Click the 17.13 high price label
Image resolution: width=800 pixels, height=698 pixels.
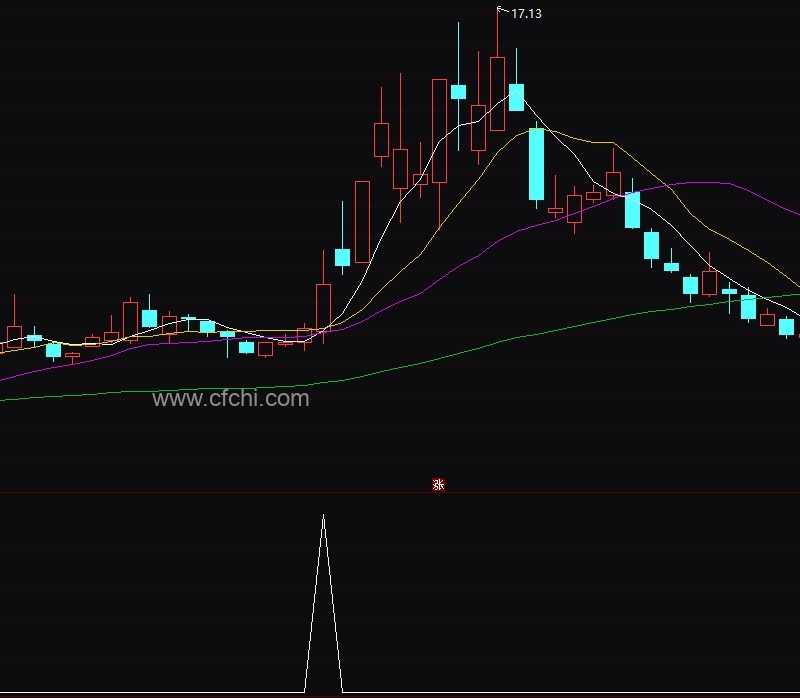pyautogui.click(x=526, y=14)
